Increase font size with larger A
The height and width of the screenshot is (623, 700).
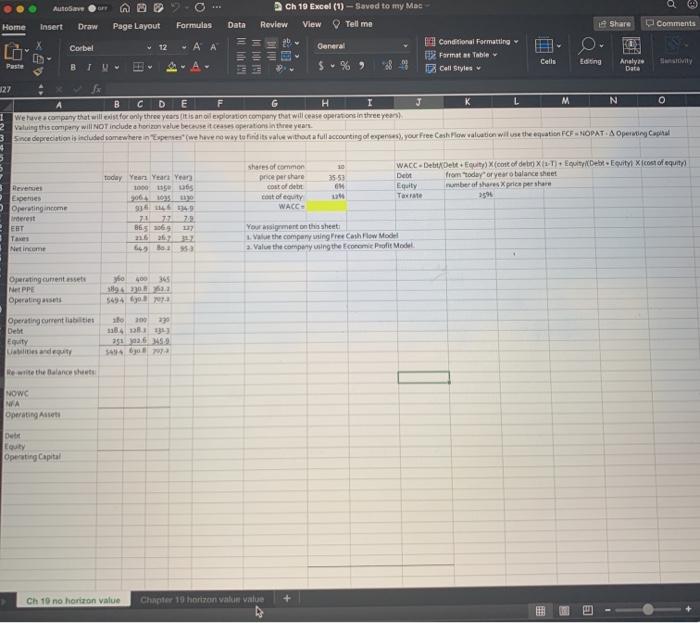[197, 46]
